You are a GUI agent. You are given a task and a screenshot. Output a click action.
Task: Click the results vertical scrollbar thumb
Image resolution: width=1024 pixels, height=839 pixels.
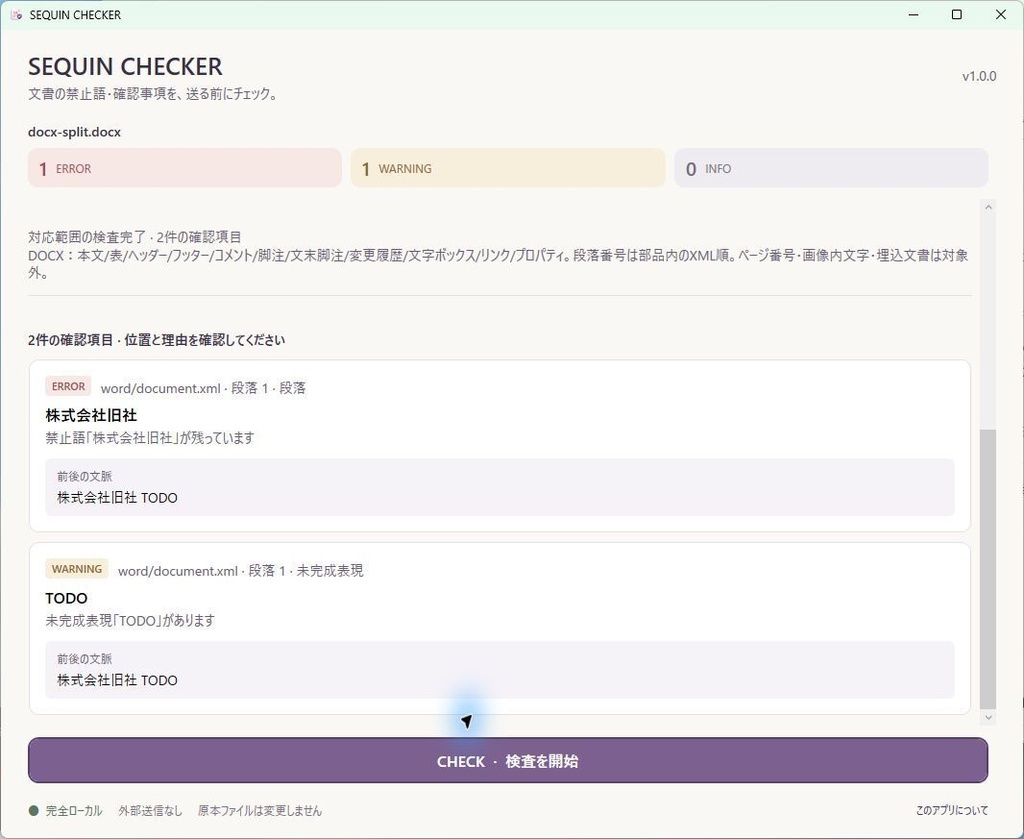(x=988, y=569)
